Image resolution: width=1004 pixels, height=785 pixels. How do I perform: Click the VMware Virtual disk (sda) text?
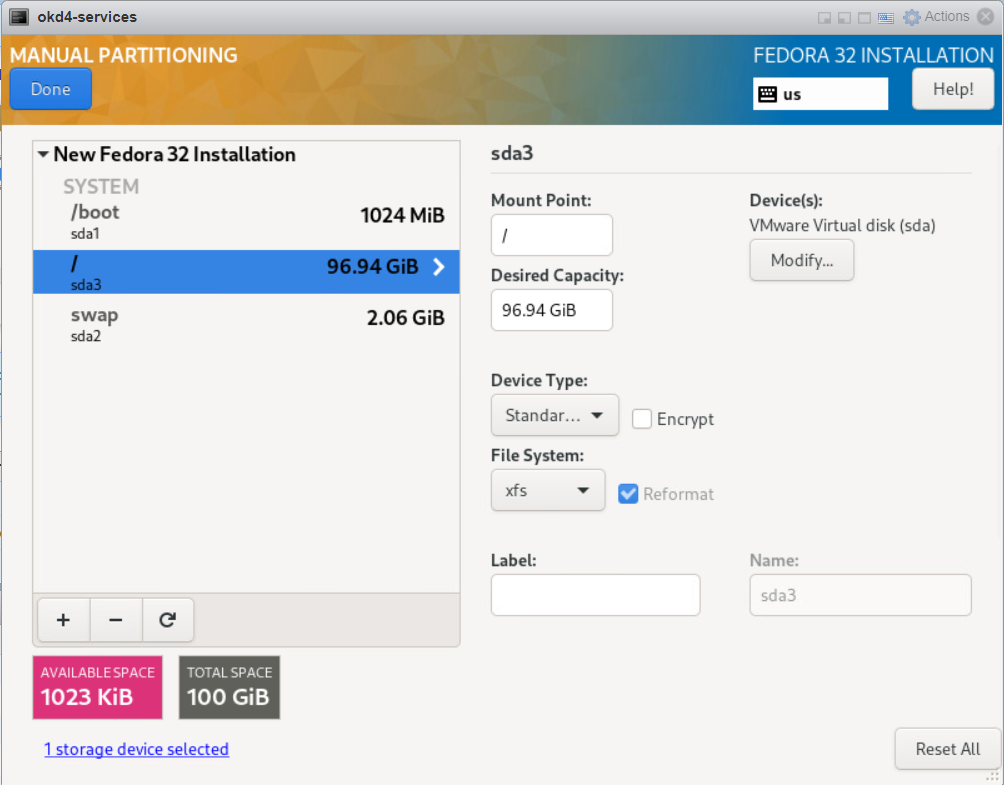tap(842, 225)
